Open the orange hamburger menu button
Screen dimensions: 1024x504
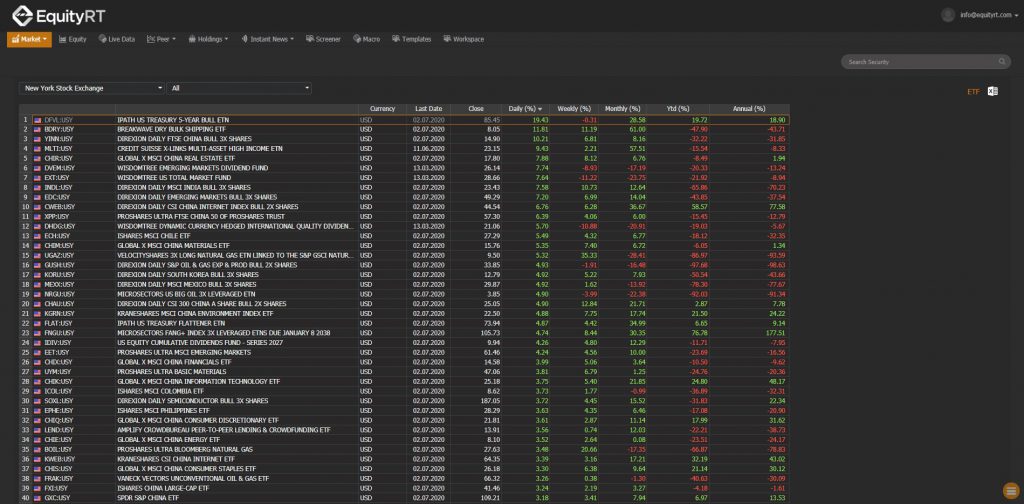[x=1010, y=490]
